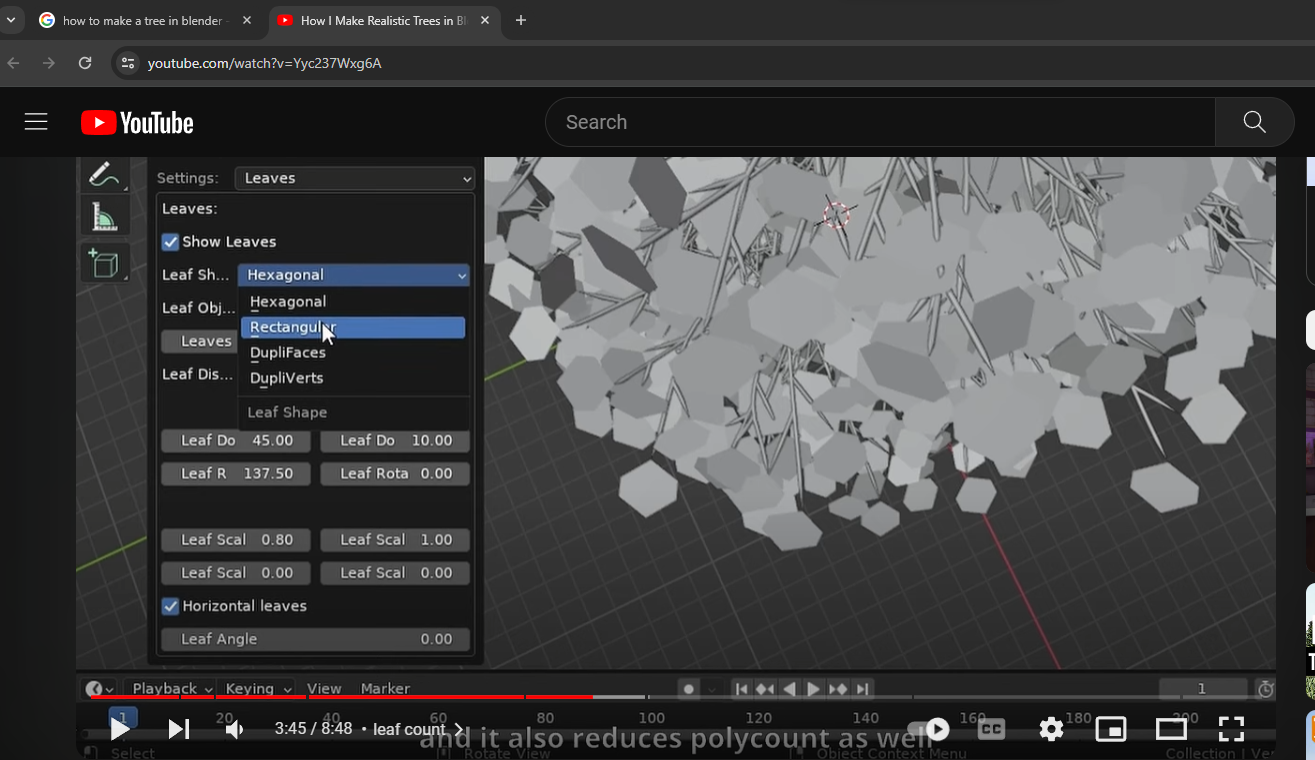This screenshot has width=1315, height=760.
Task: Go to the YouTube home logo
Action: (137, 122)
